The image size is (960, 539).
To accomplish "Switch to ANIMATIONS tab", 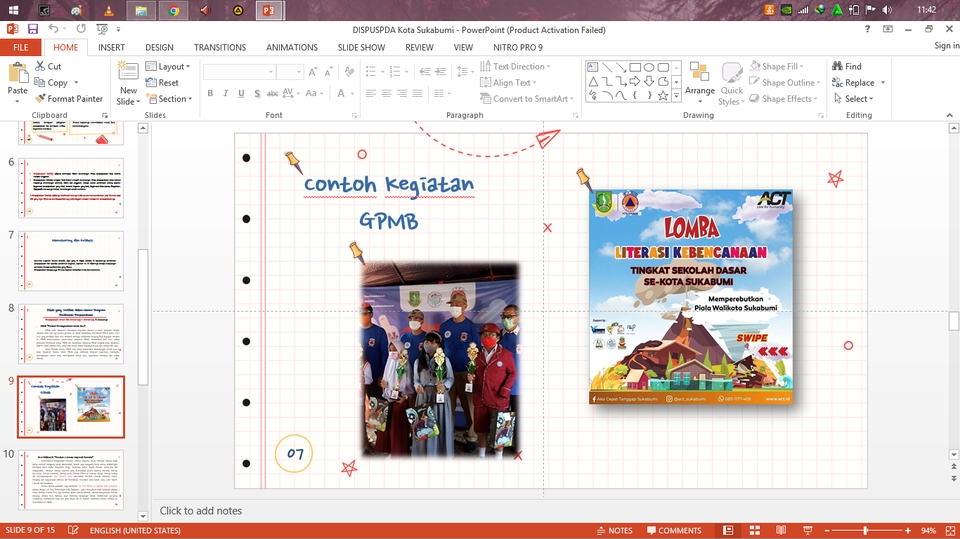I will pos(291,47).
